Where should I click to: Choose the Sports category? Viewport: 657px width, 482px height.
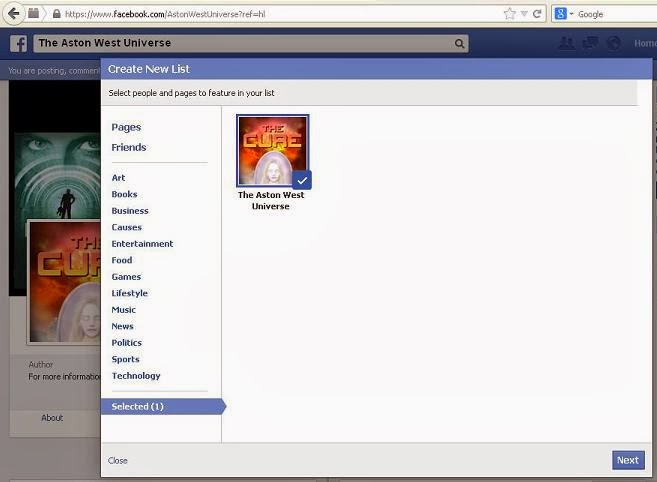pos(125,360)
